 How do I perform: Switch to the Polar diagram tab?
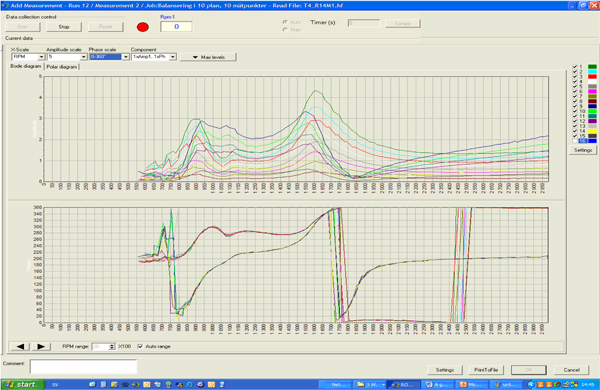click(62, 67)
